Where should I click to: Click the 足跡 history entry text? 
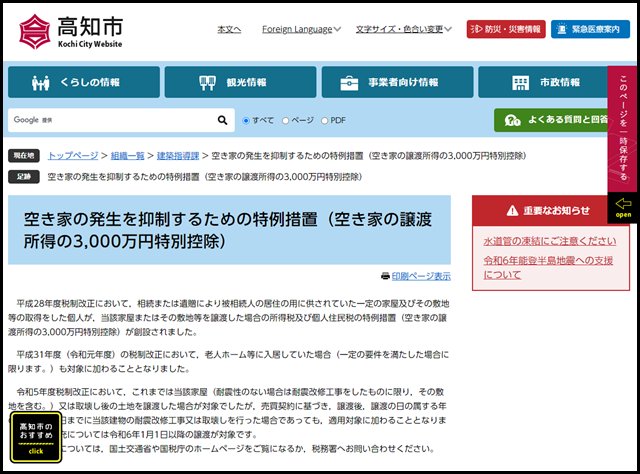[205, 177]
